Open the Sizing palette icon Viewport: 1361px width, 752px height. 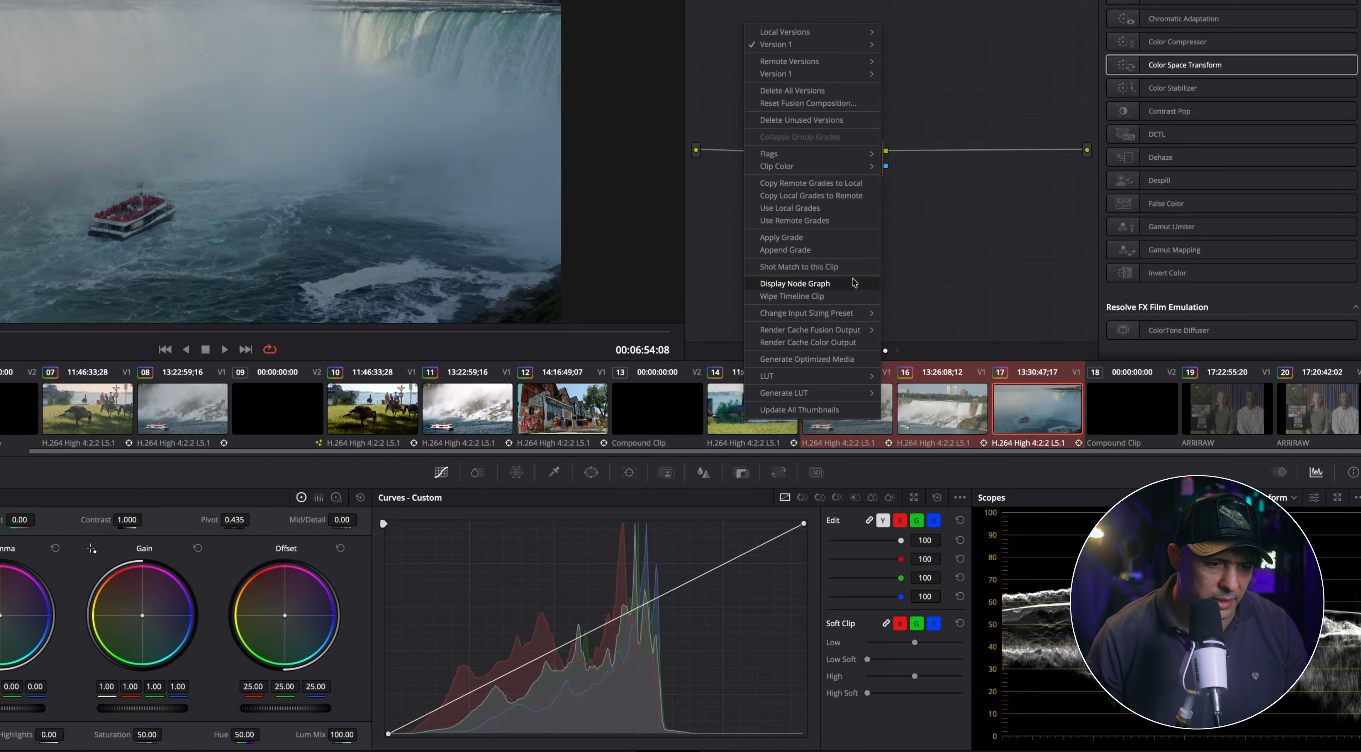pyautogui.click(x=778, y=472)
